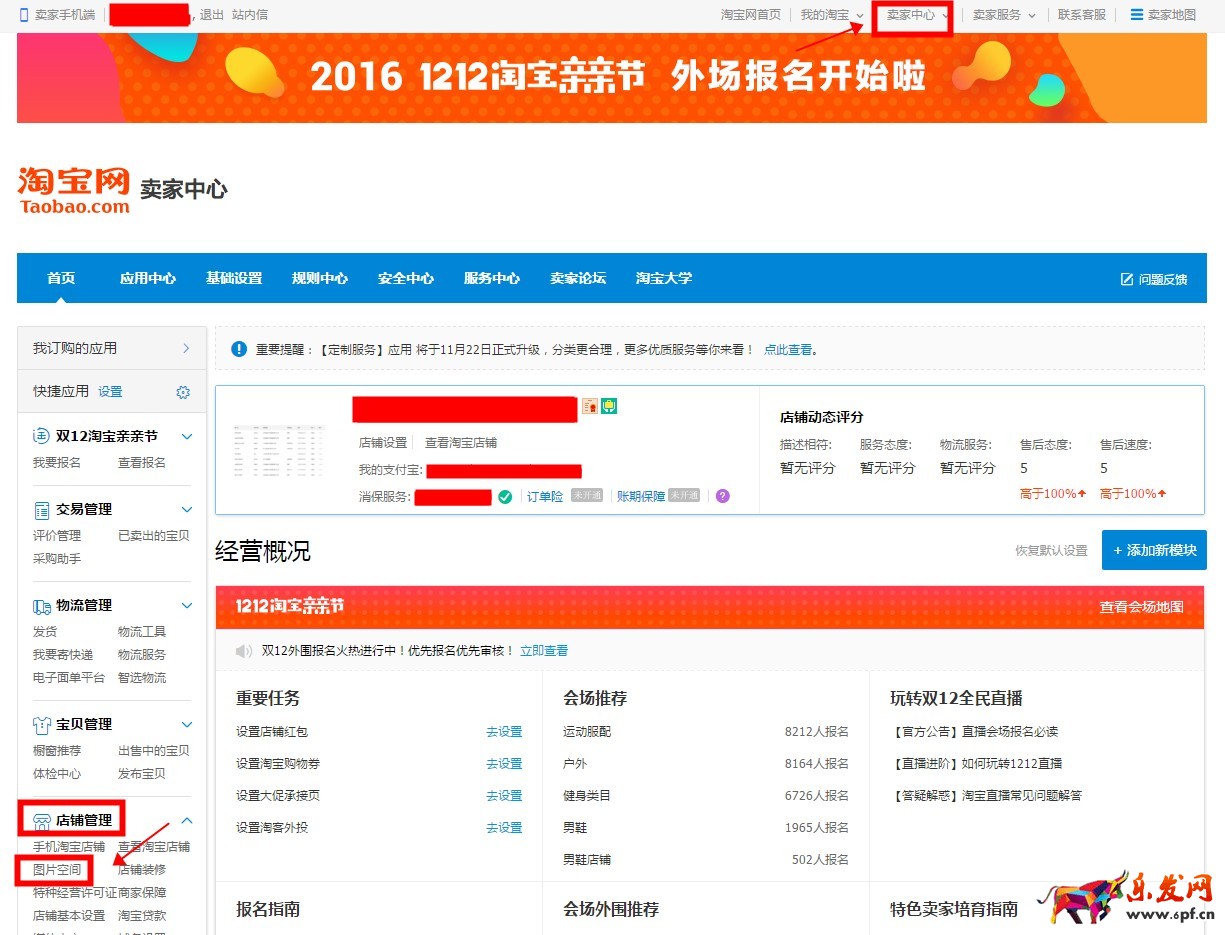1225x935 pixels.
Task: Click 去设置 for 设置大促承接页
Action: click(504, 796)
